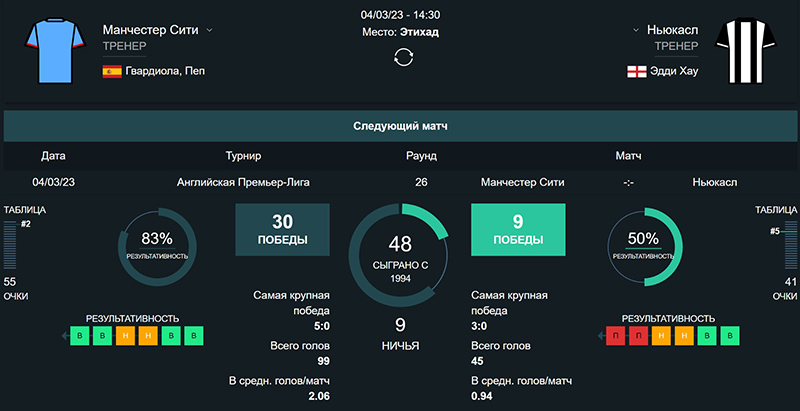The image size is (800, 411).
Task: Click the England flag beside Эдди Хау
Action: (637, 71)
